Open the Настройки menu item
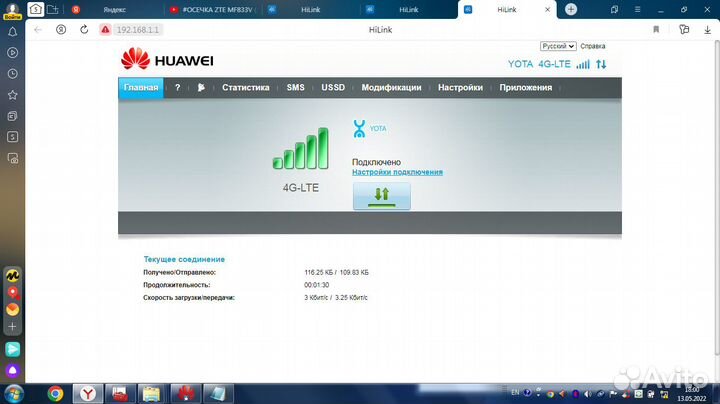Viewport: 720px width, 404px height. pyautogui.click(x=460, y=88)
